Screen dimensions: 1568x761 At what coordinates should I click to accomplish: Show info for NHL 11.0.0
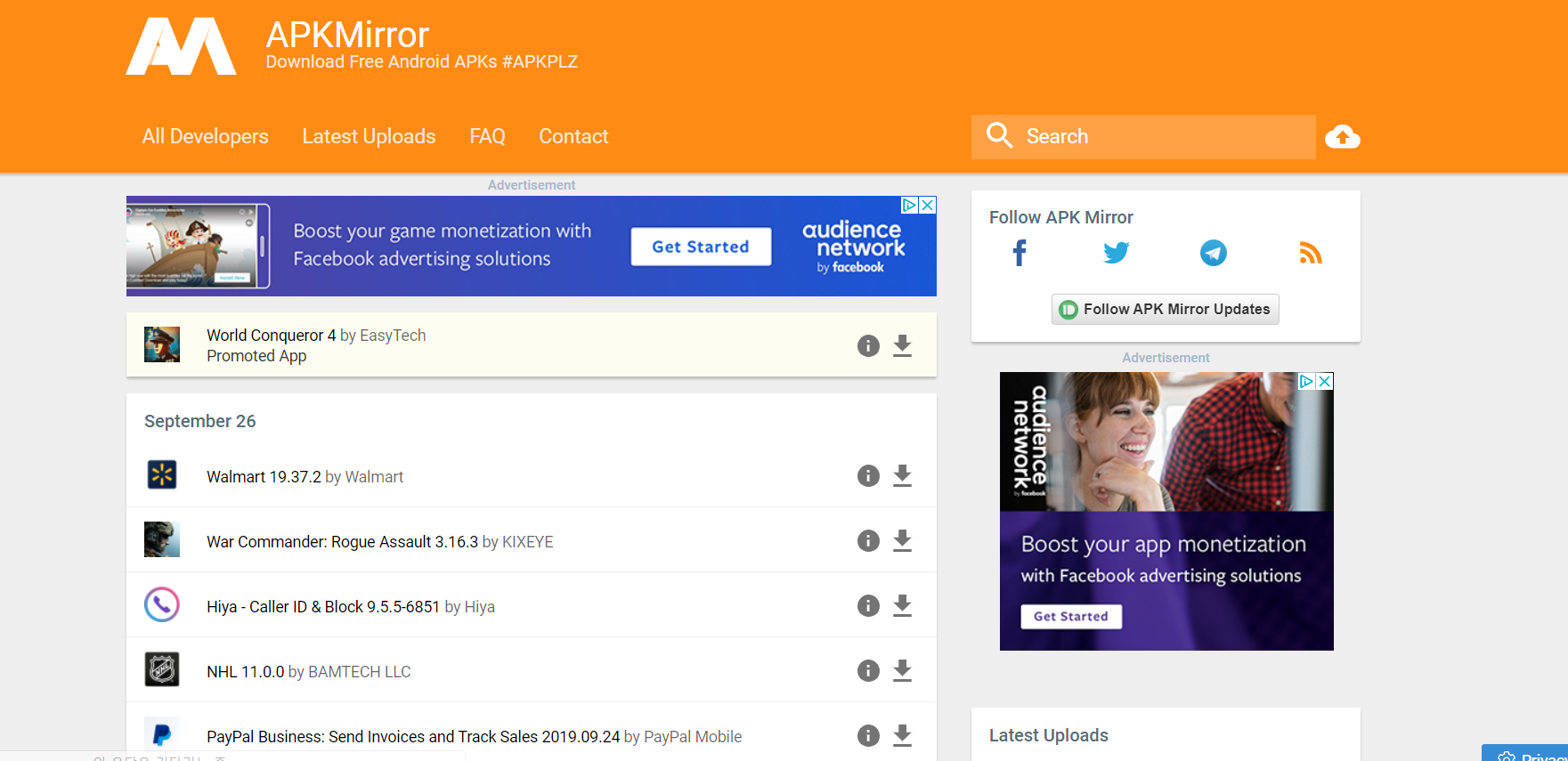[868, 670]
